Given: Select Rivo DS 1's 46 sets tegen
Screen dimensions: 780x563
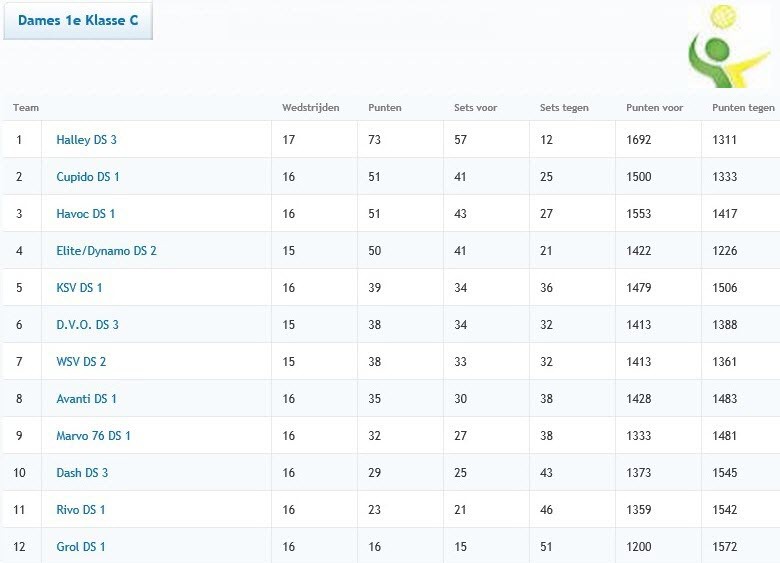Looking at the screenshot, I should [x=546, y=510].
